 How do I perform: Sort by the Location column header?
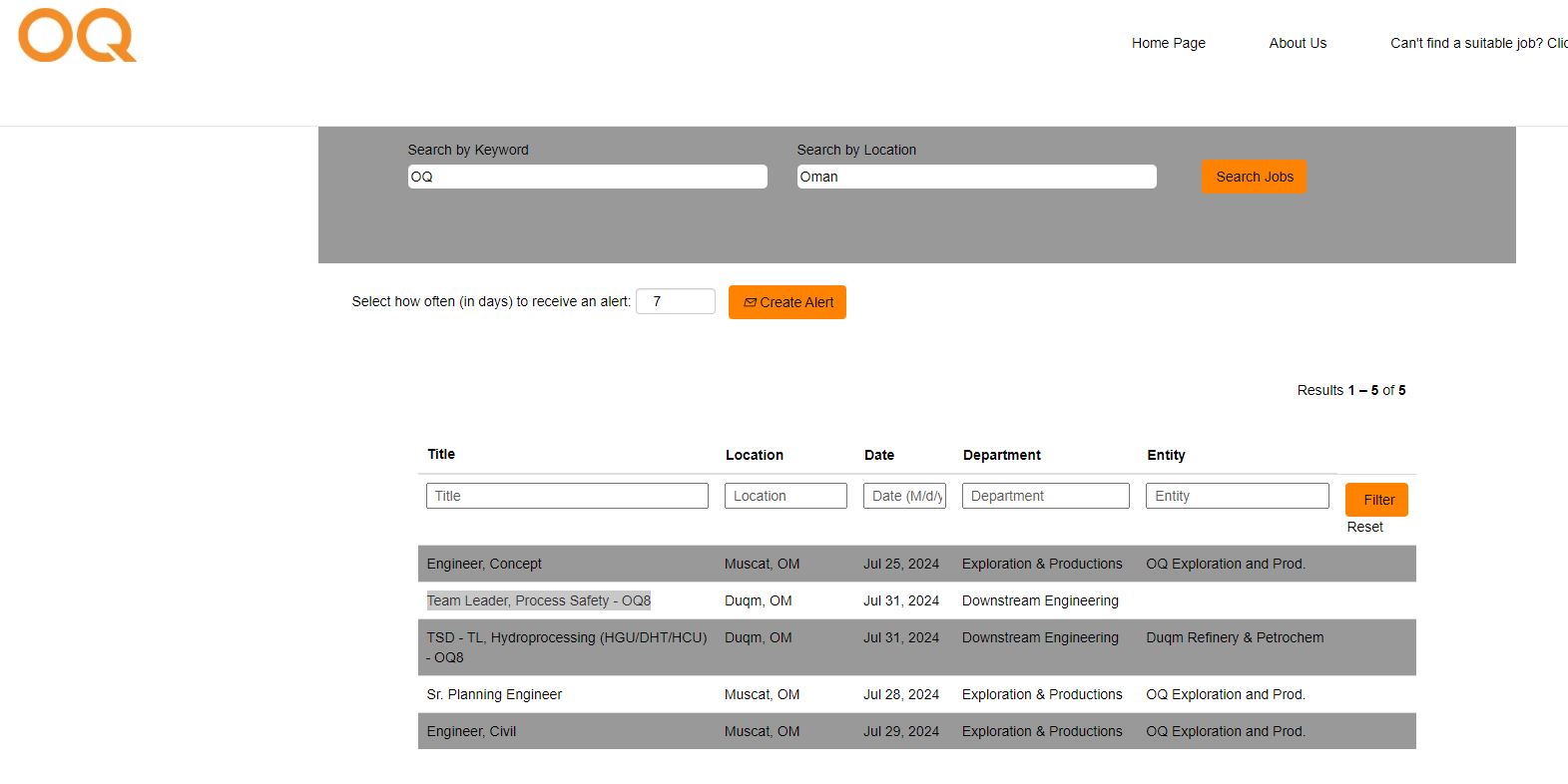(755, 455)
